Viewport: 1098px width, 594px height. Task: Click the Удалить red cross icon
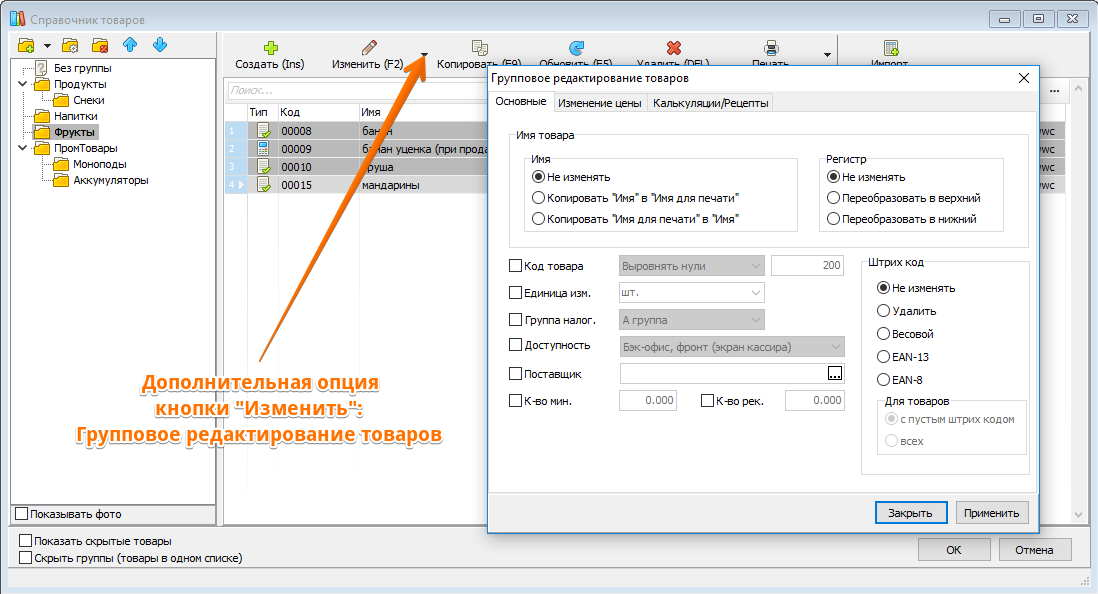point(674,48)
